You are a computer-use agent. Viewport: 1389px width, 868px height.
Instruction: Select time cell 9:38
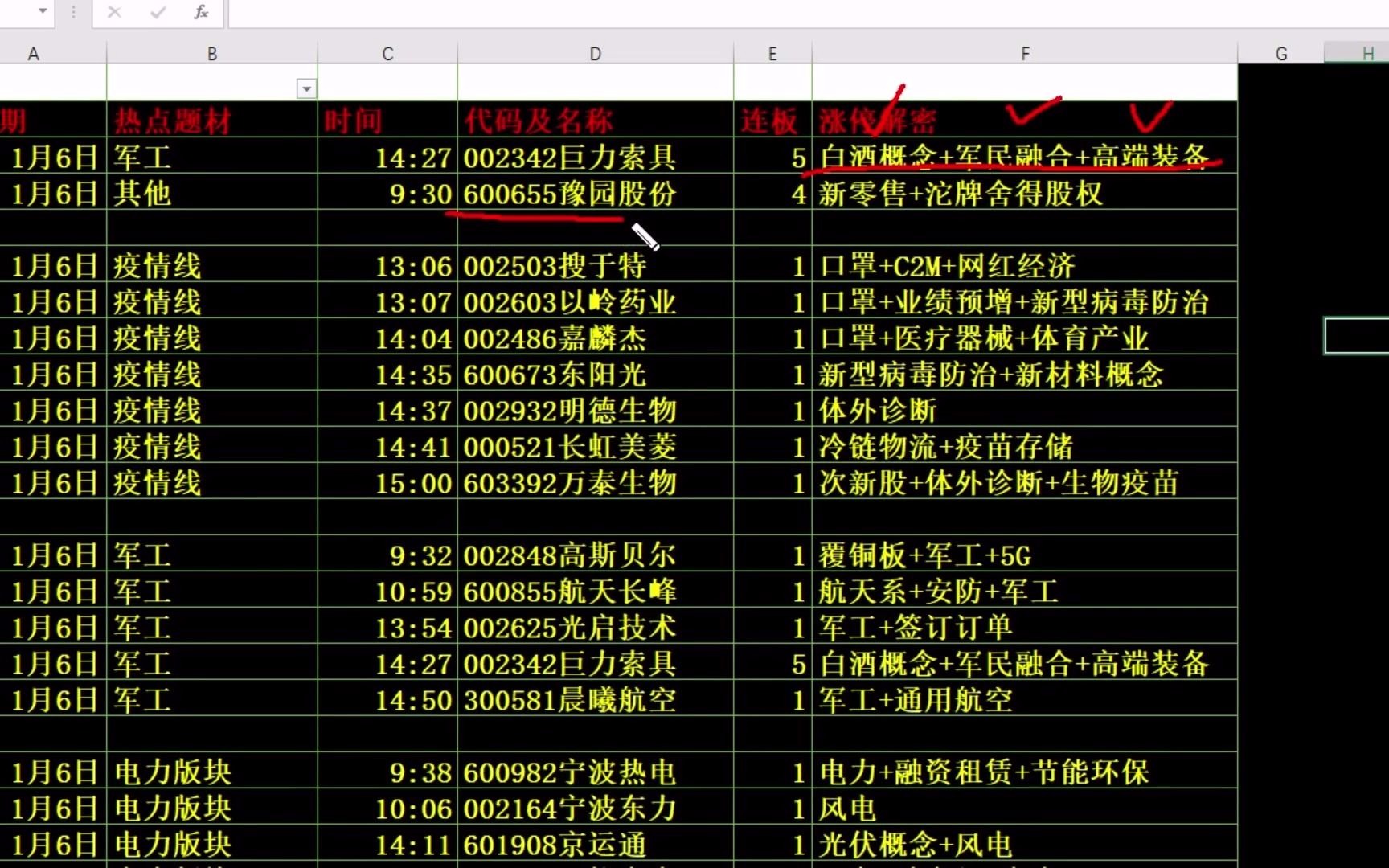[387, 772]
